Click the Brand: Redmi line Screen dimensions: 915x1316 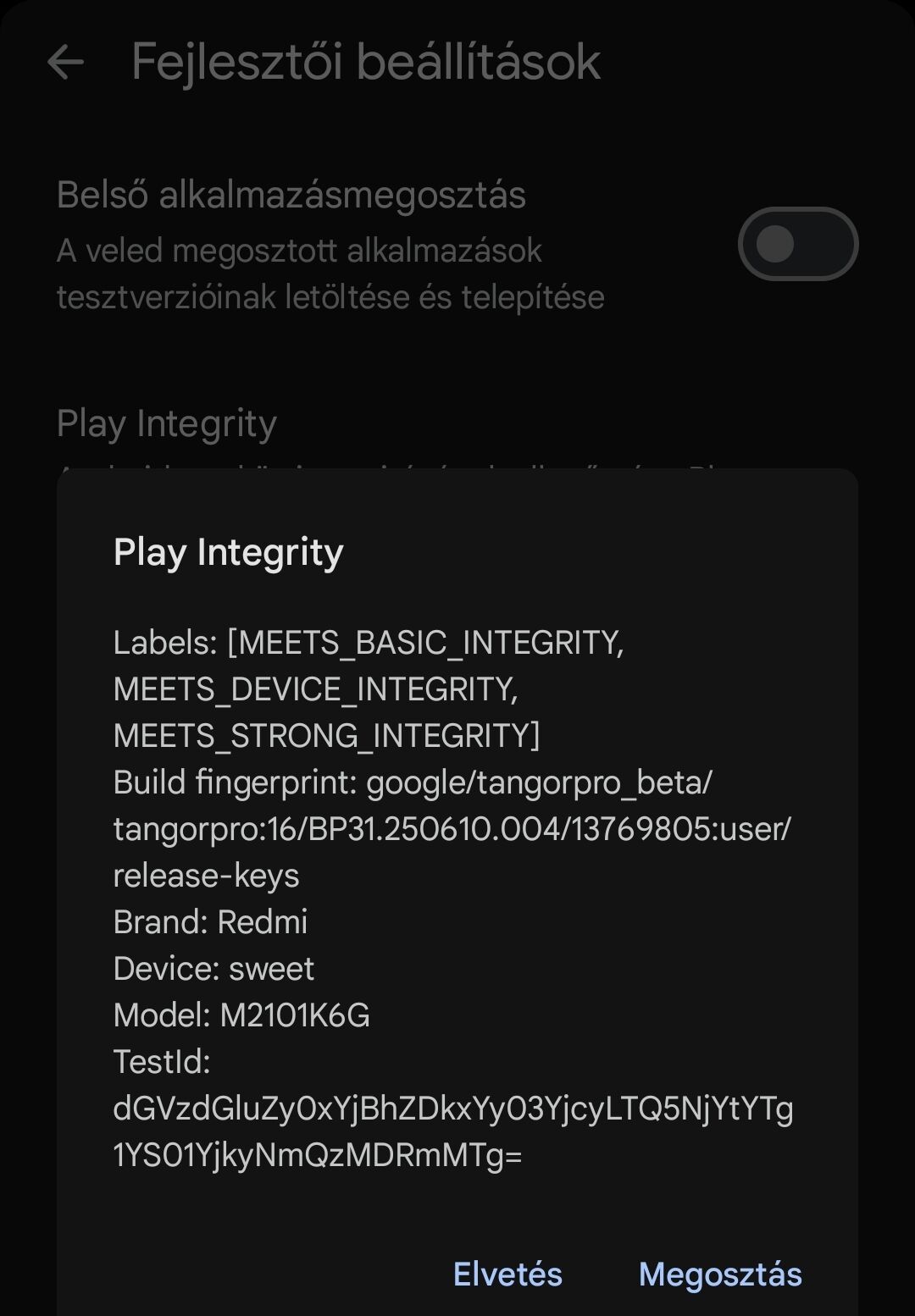point(210,922)
